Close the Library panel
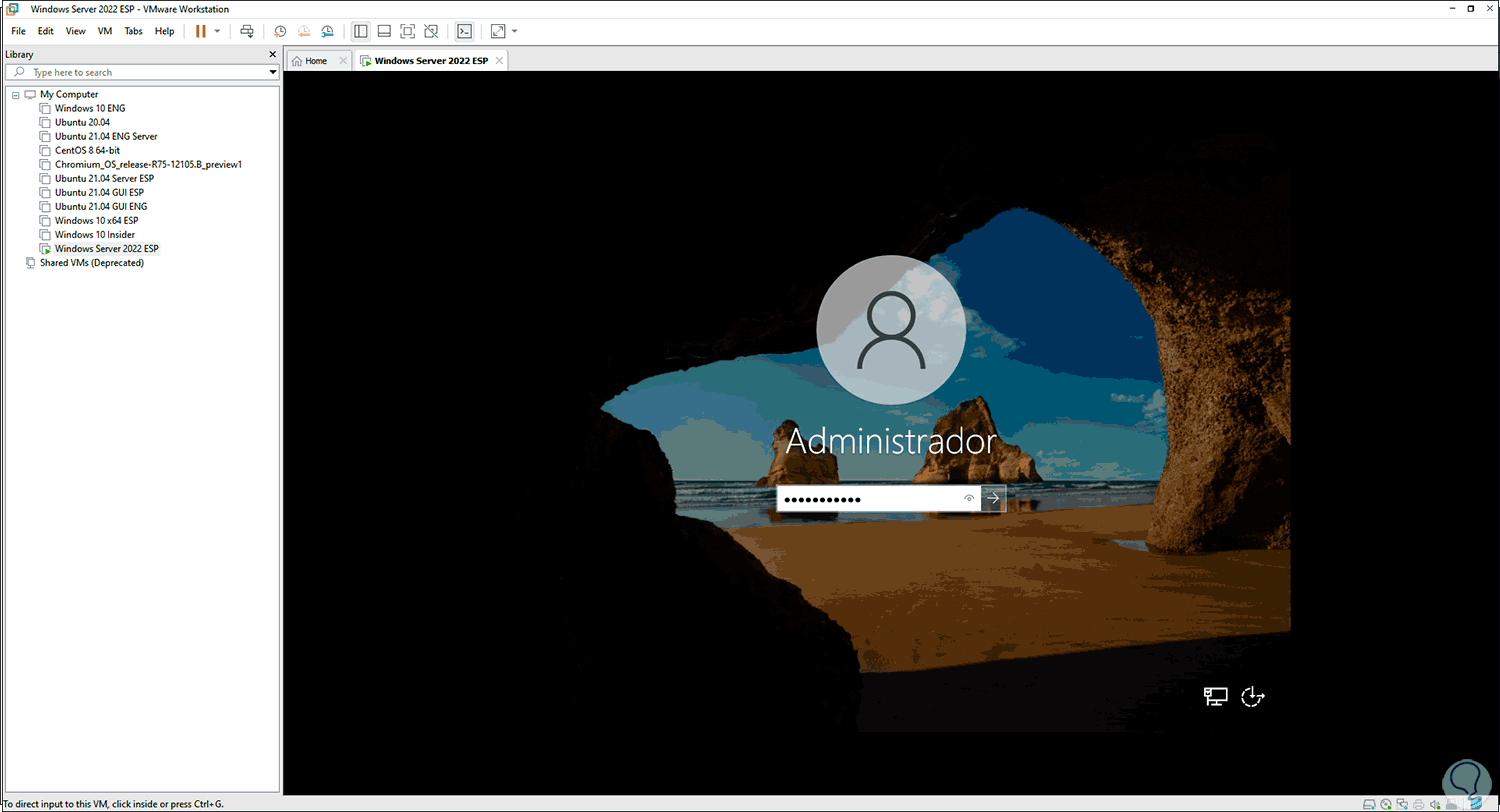Image resolution: width=1500 pixels, height=812 pixels. (x=273, y=54)
